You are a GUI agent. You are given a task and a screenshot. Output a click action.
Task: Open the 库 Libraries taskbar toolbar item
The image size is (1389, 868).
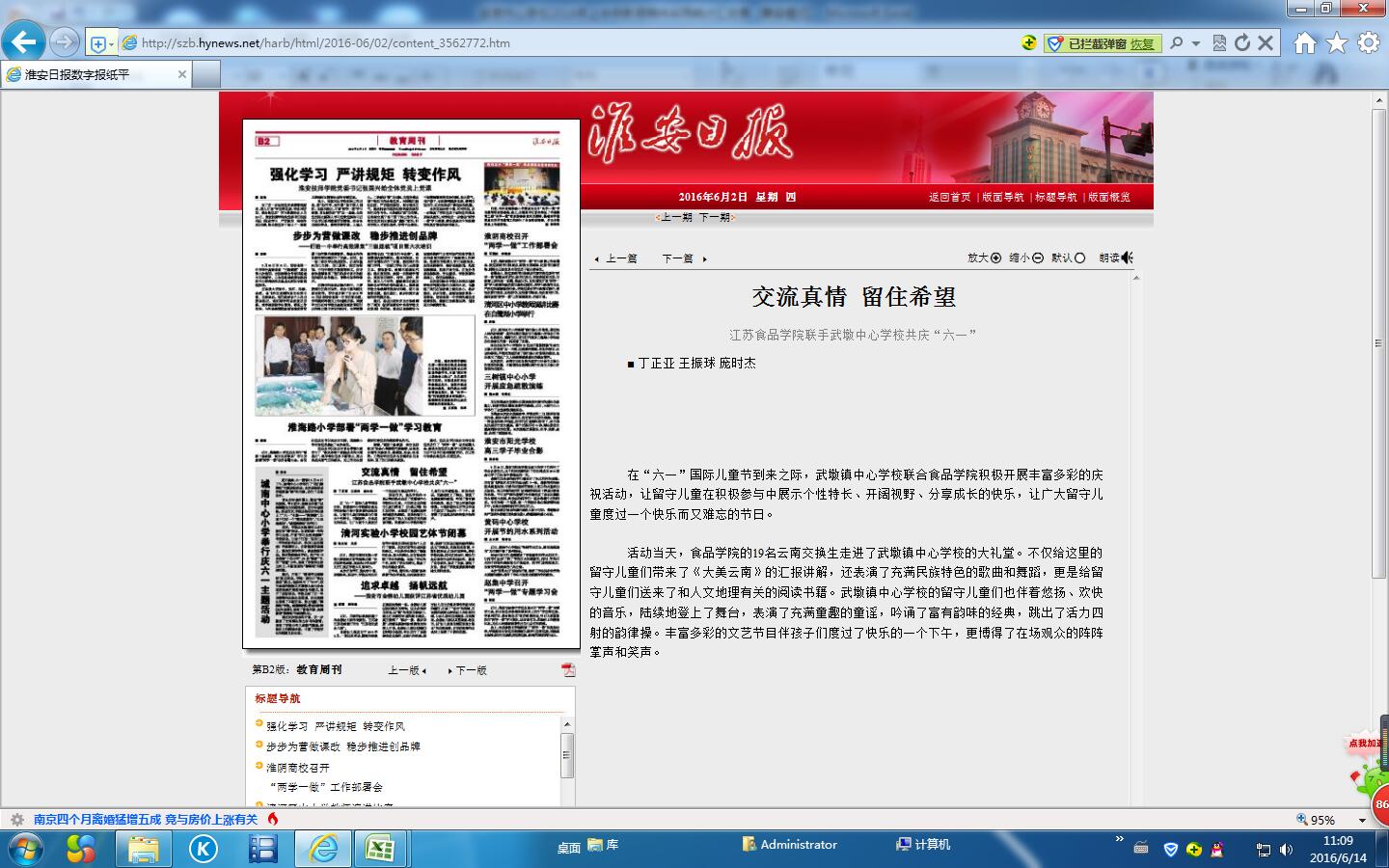point(604,845)
